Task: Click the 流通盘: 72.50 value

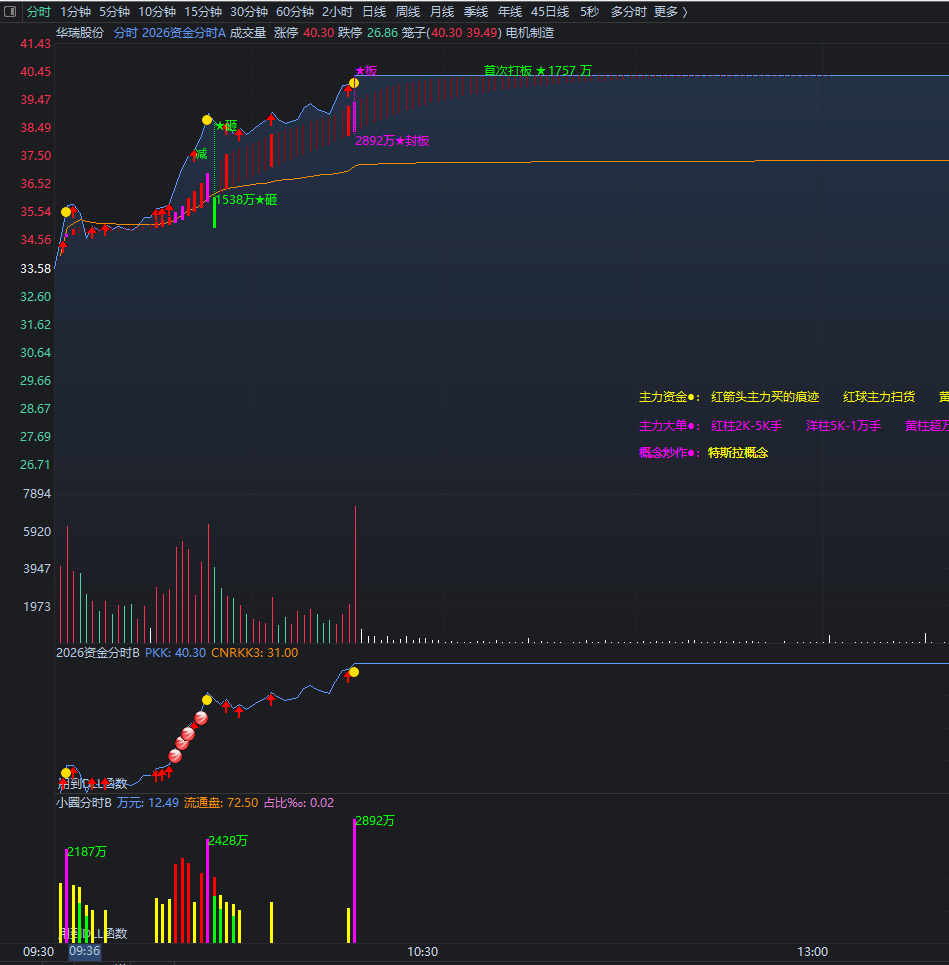Action: [x=221, y=803]
